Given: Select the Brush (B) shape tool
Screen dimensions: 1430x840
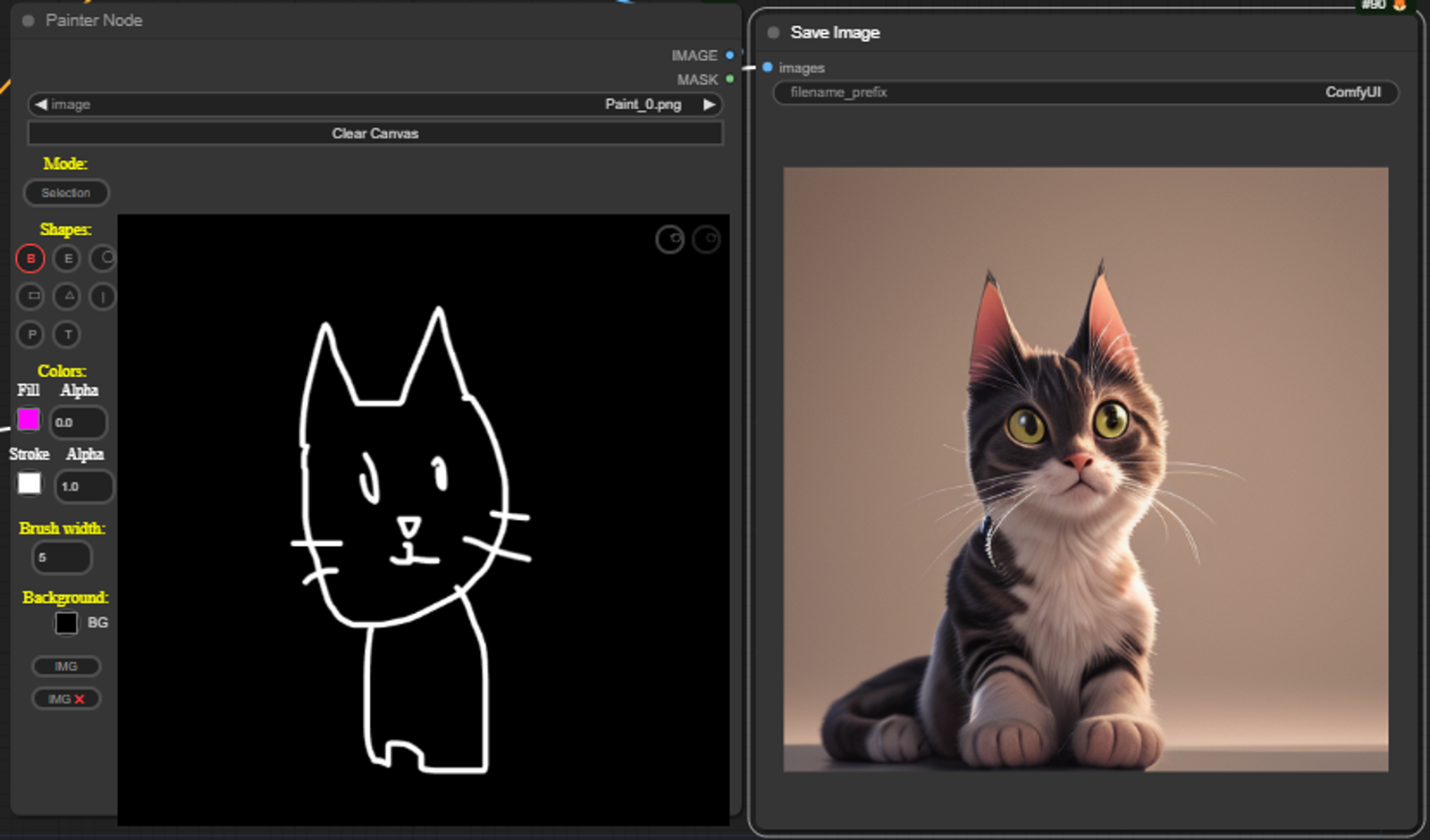Looking at the screenshot, I should 30,258.
